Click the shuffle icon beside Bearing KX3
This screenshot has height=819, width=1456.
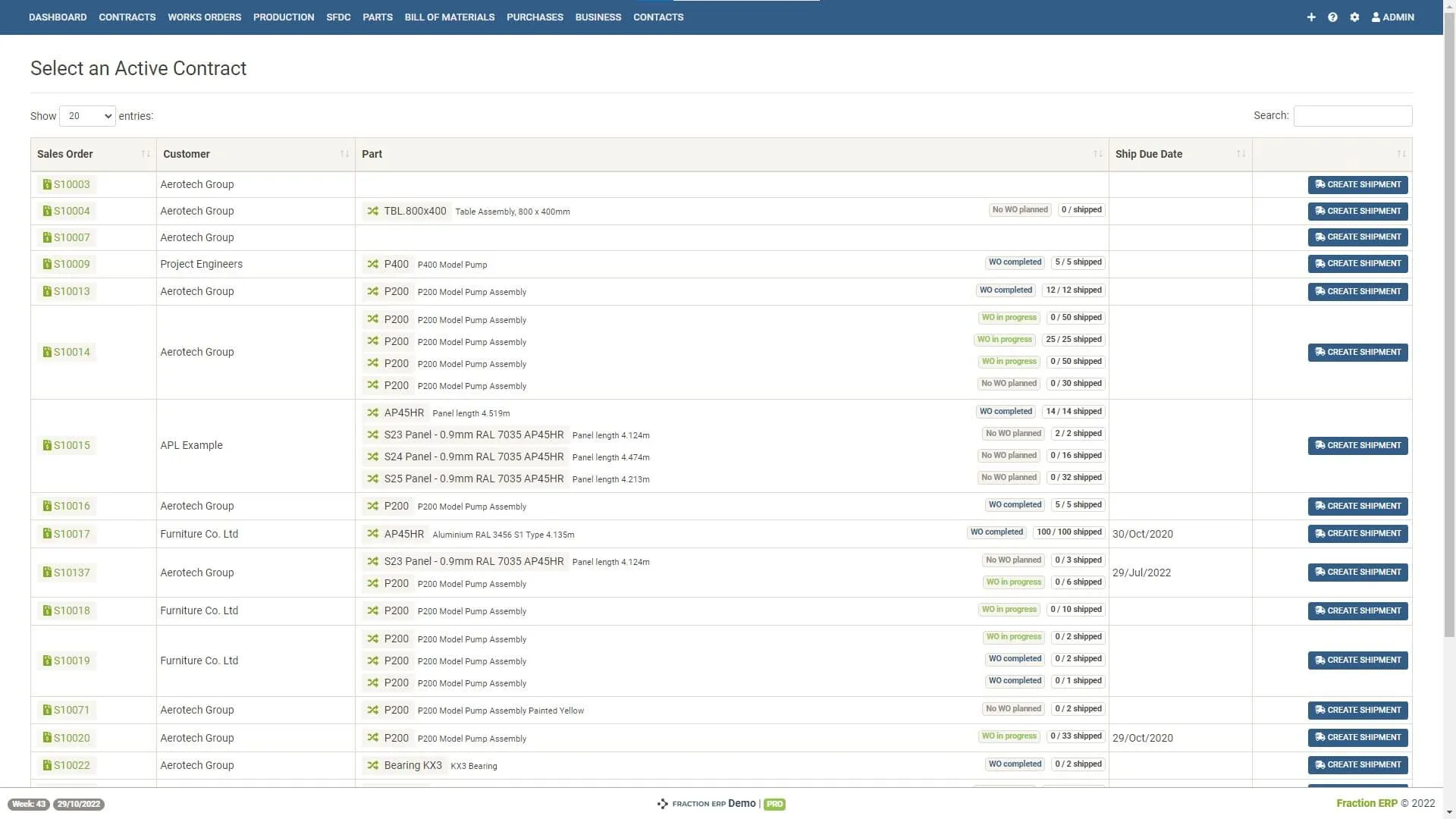pyautogui.click(x=372, y=765)
